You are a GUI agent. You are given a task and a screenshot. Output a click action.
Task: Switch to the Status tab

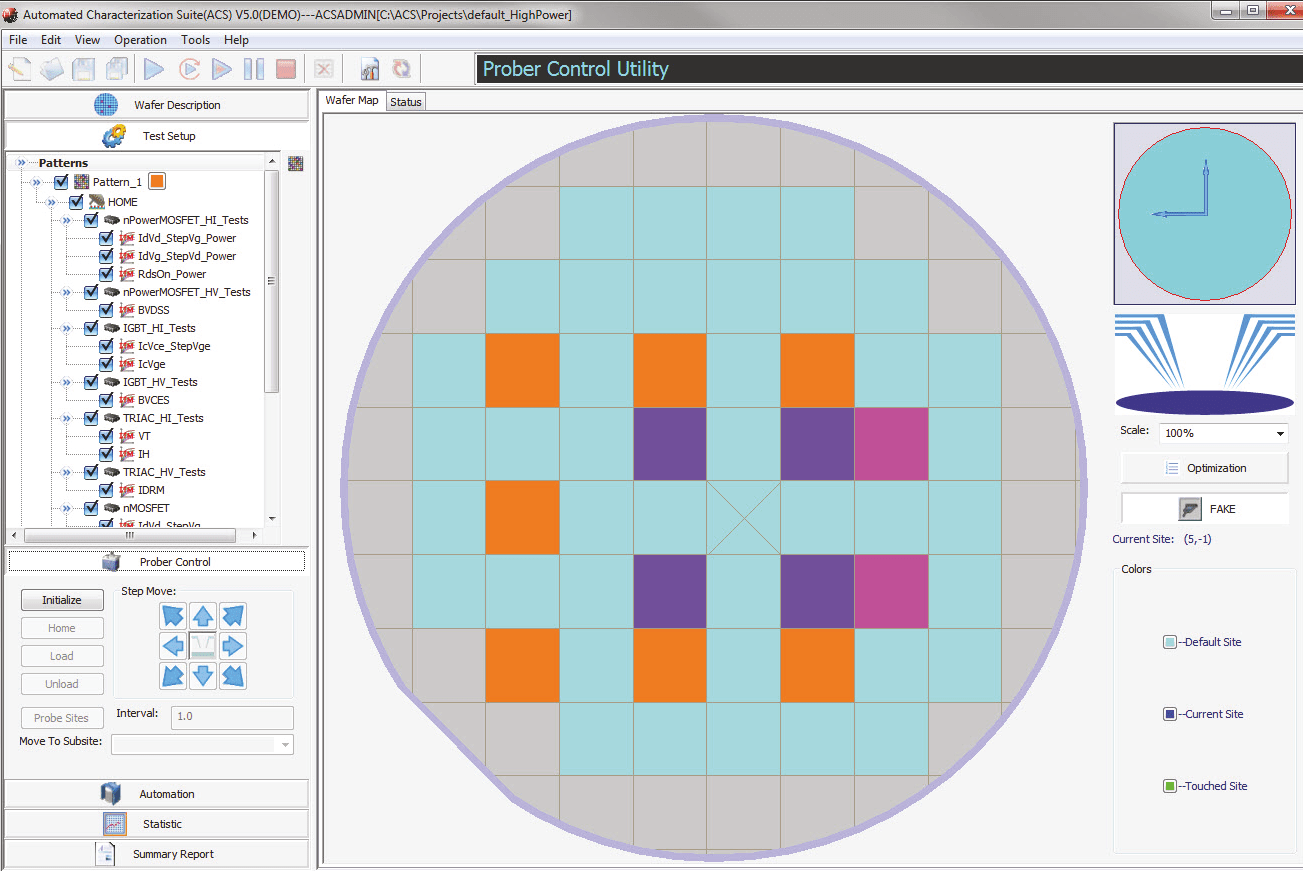coord(406,102)
